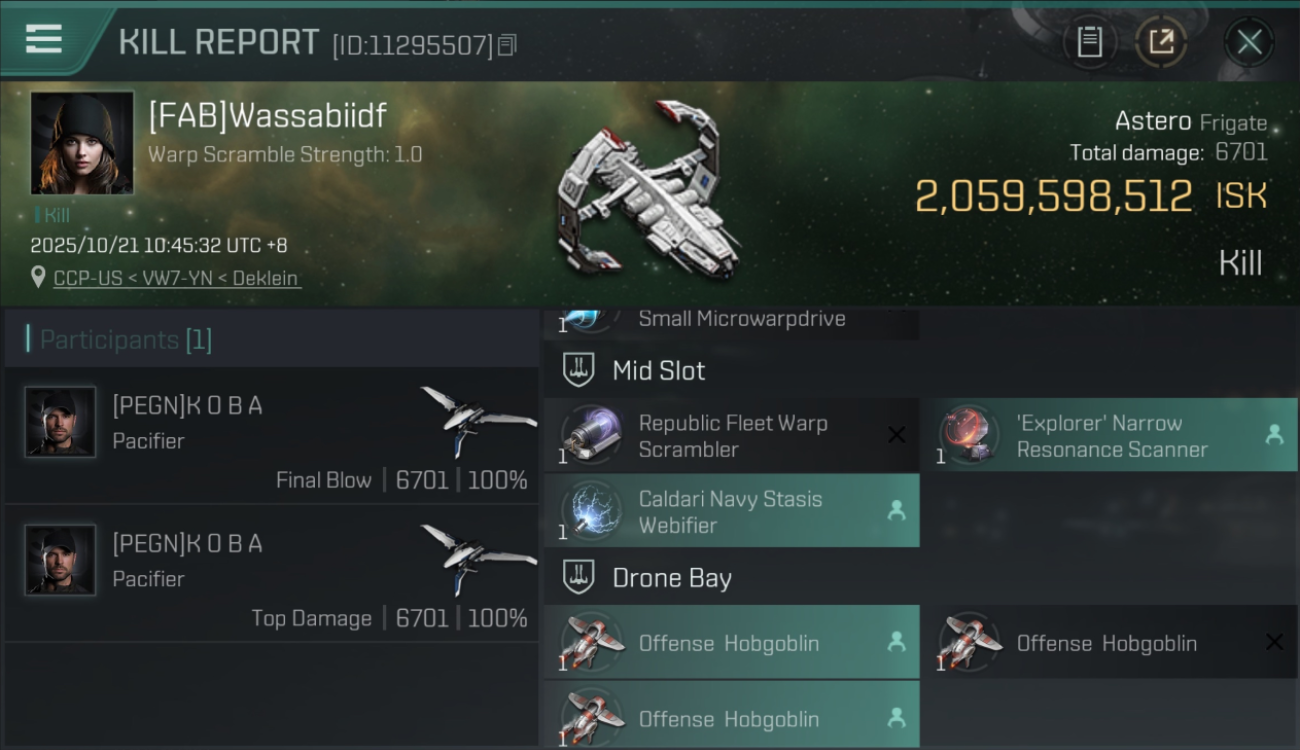The height and width of the screenshot is (750, 1300).
Task: View the Astero ship image
Action: [x=648, y=191]
